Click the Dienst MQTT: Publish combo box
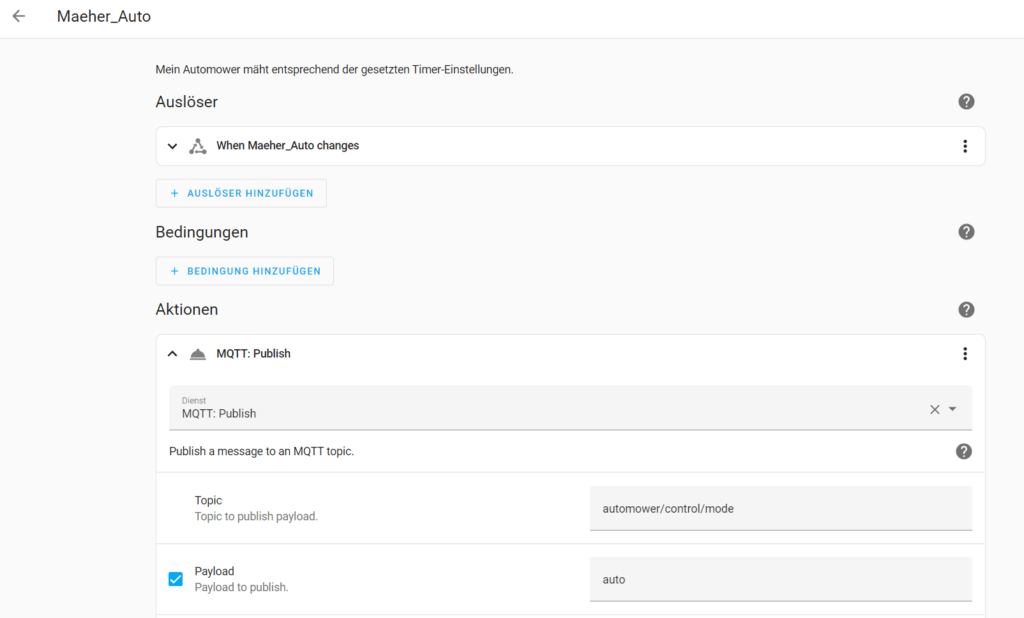 click(550, 408)
